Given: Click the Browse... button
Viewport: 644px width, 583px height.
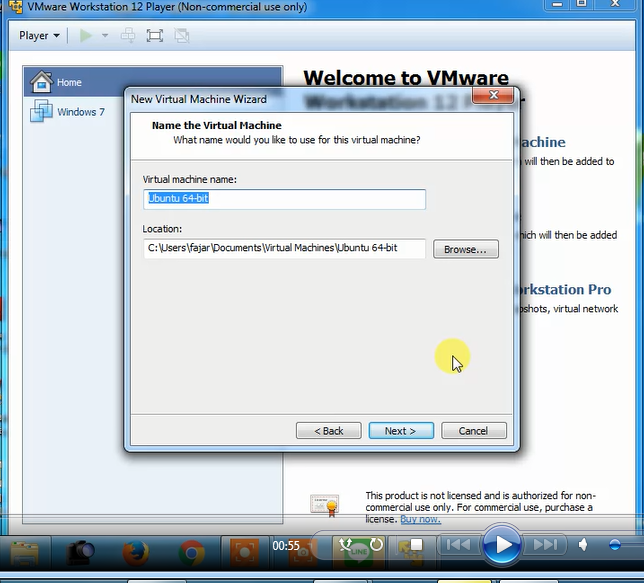Looking at the screenshot, I should 466,249.
